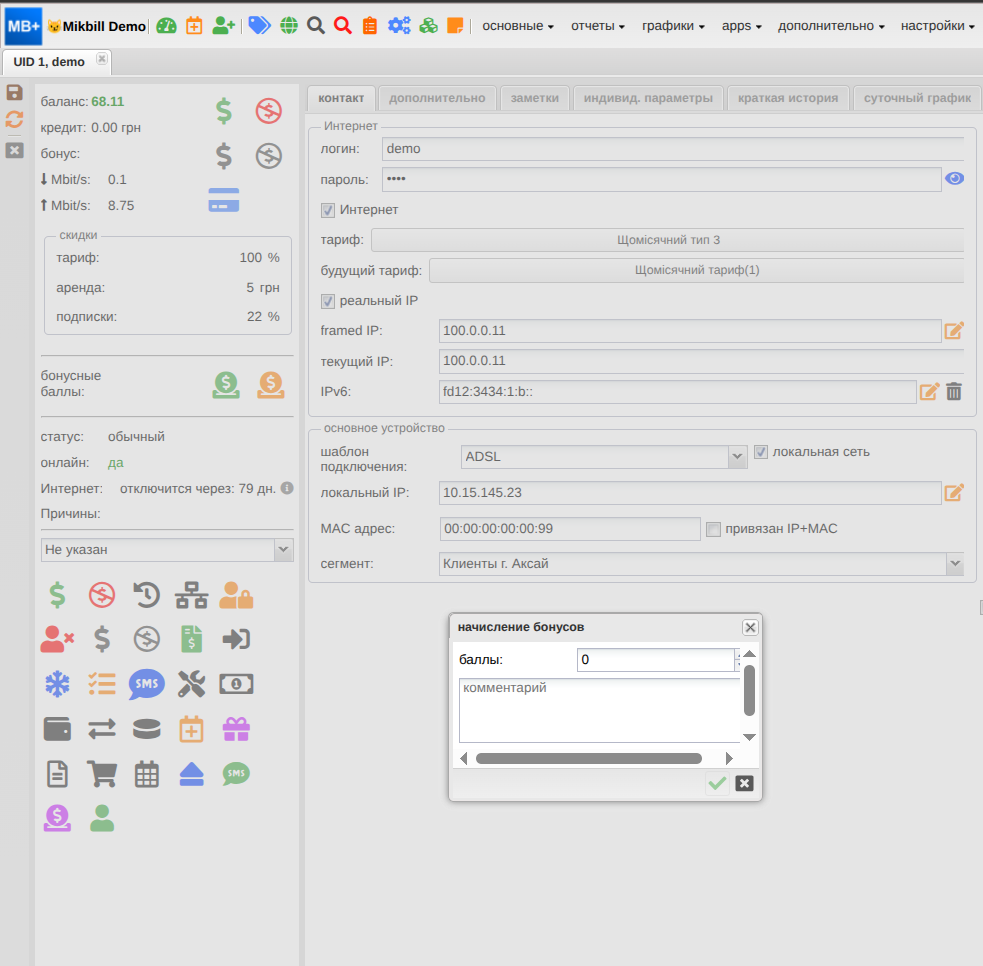Click edit icon next to локальный IP
Screen dimensions: 983x966
click(x=954, y=493)
